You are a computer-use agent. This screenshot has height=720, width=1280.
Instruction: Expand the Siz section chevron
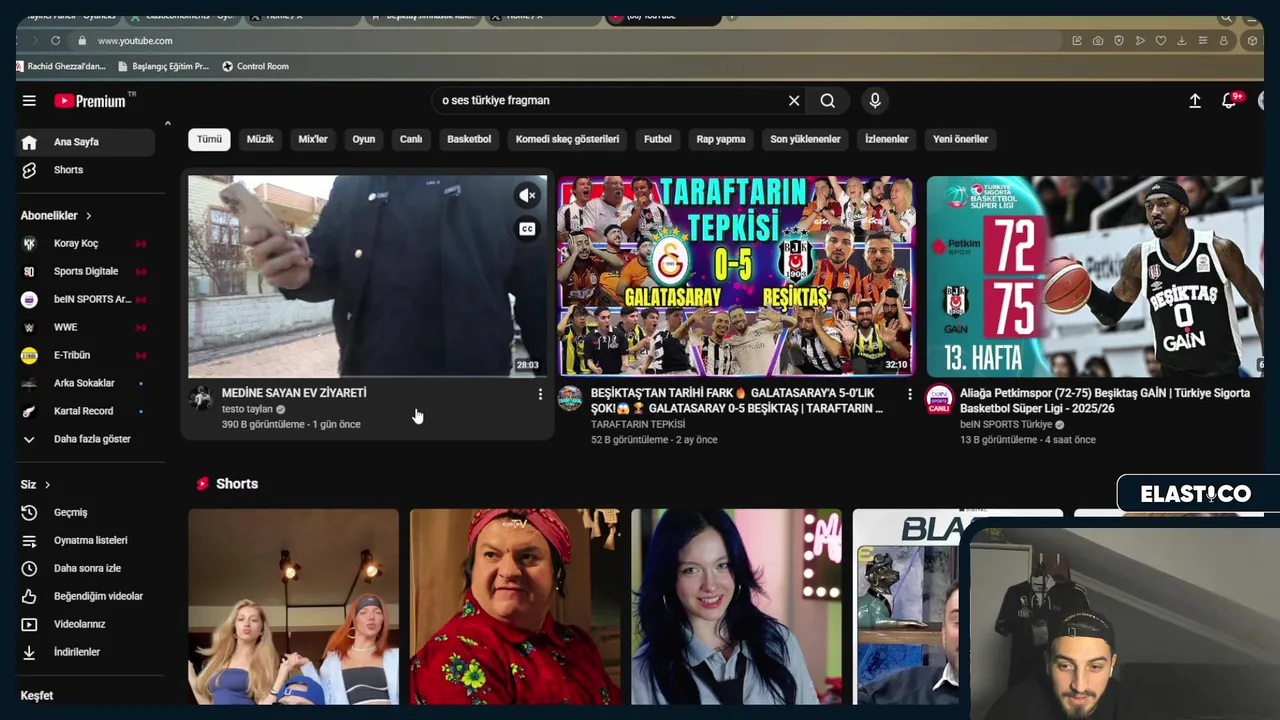coord(47,485)
